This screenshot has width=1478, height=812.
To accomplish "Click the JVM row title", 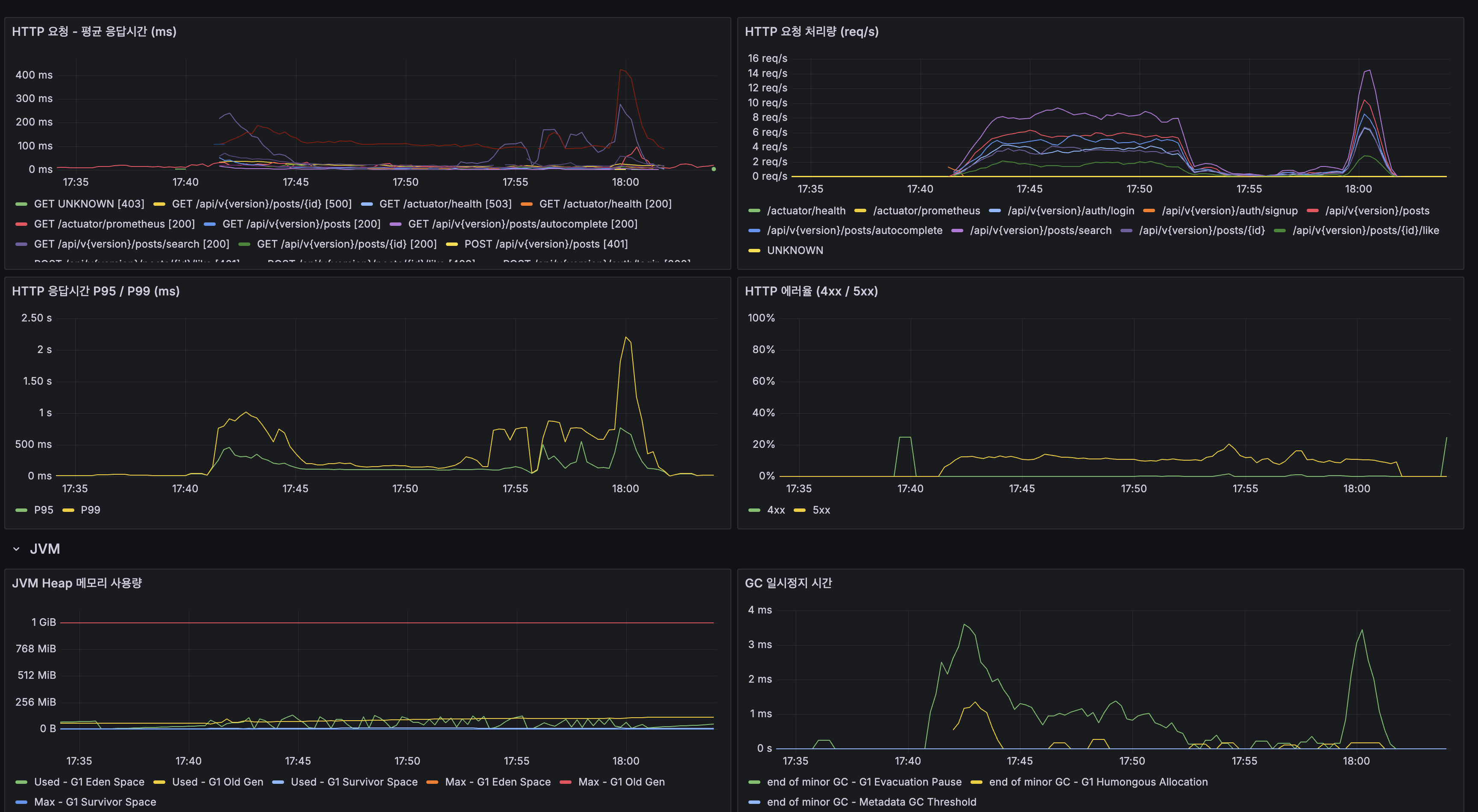I will pos(45,549).
